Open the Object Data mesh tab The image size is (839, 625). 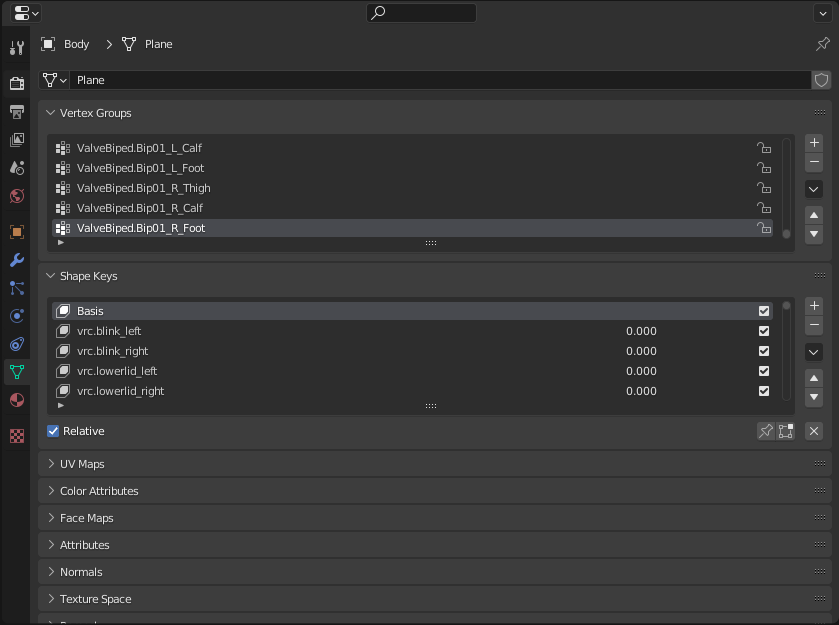(x=17, y=372)
